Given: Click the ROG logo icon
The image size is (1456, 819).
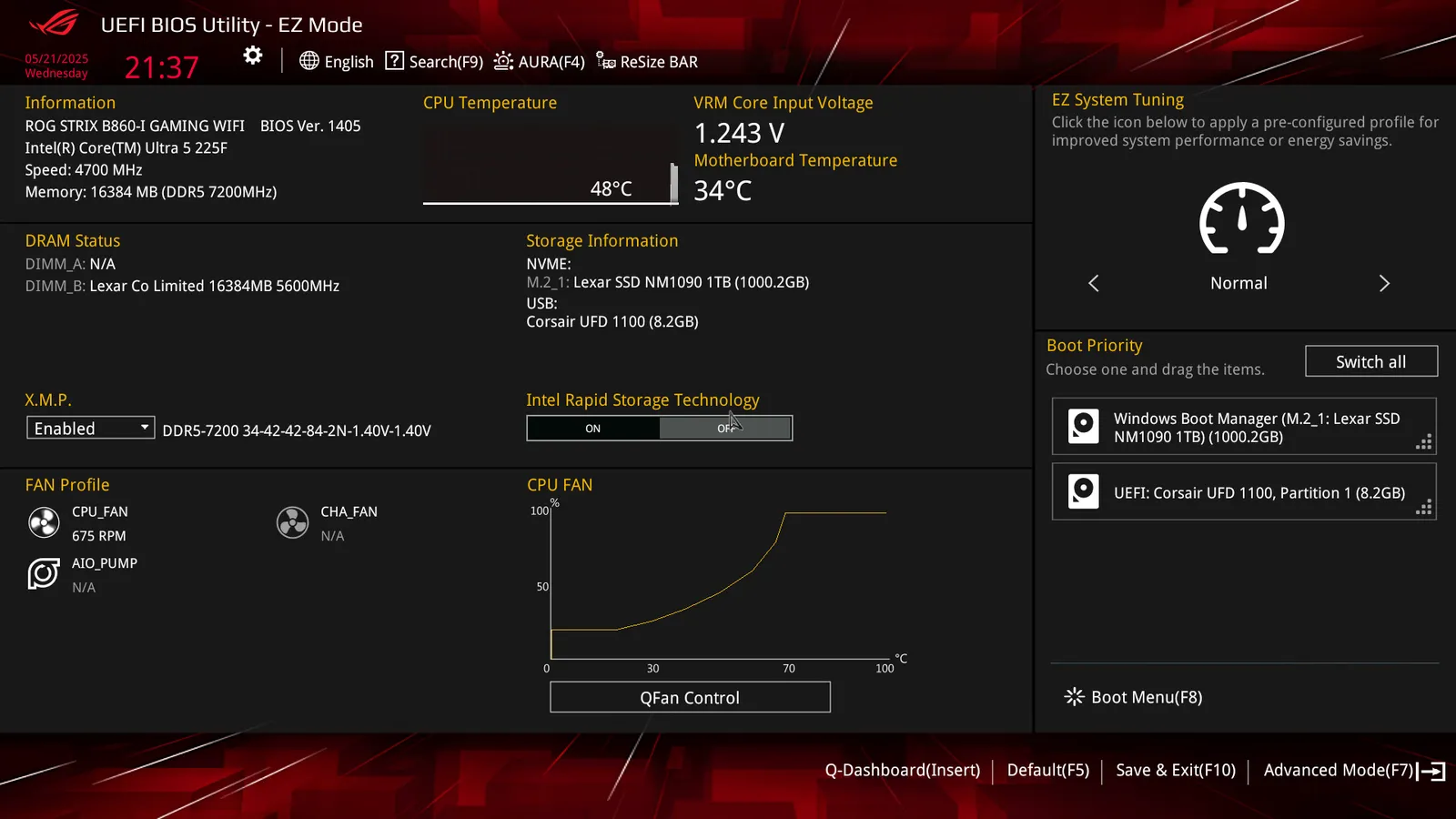Looking at the screenshot, I should pos(55,24).
